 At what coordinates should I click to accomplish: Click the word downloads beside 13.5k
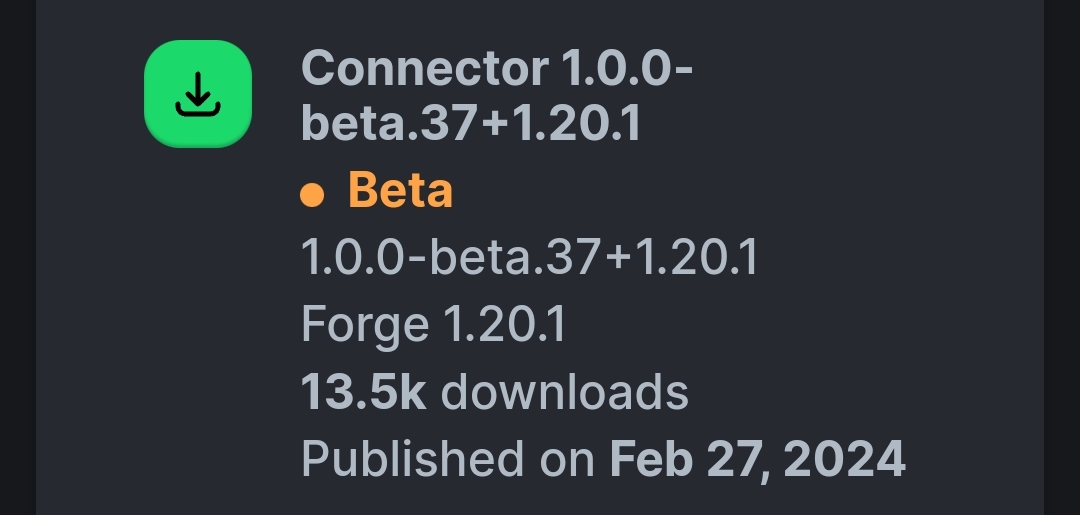pyautogui.click(x=564, y=392)
